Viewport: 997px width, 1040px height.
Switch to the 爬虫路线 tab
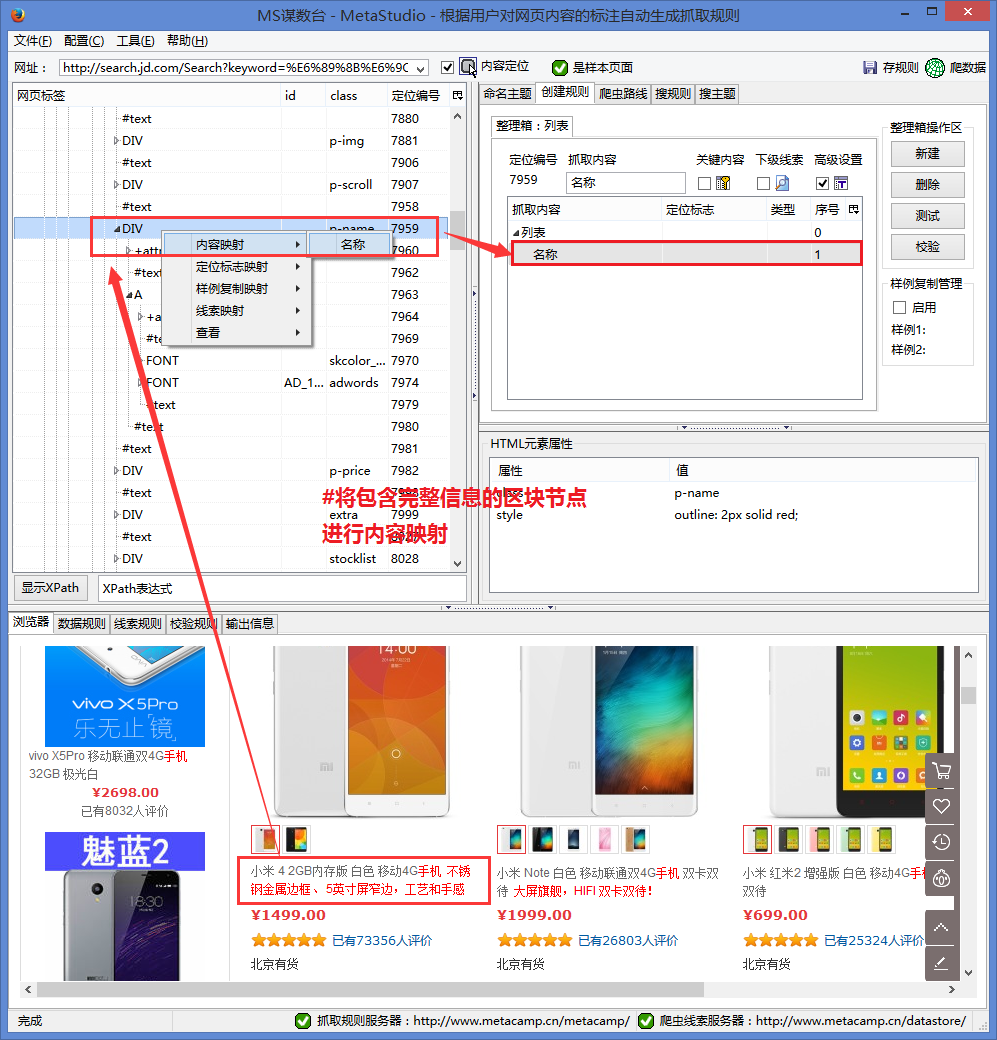623,94
